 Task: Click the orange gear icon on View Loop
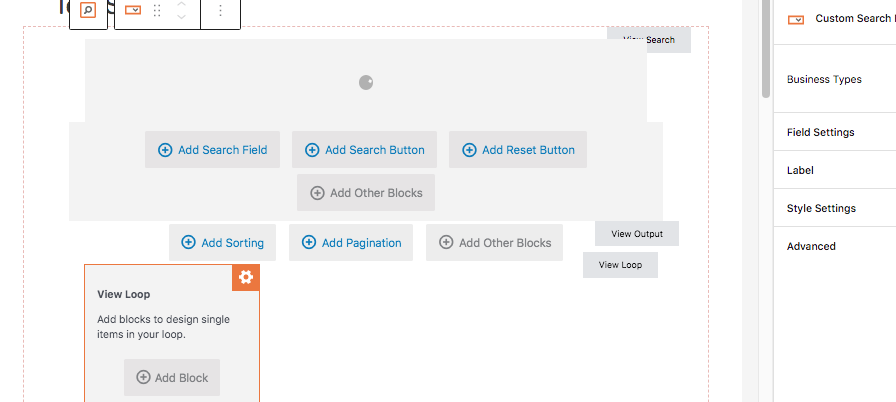[x=246, y=278]
